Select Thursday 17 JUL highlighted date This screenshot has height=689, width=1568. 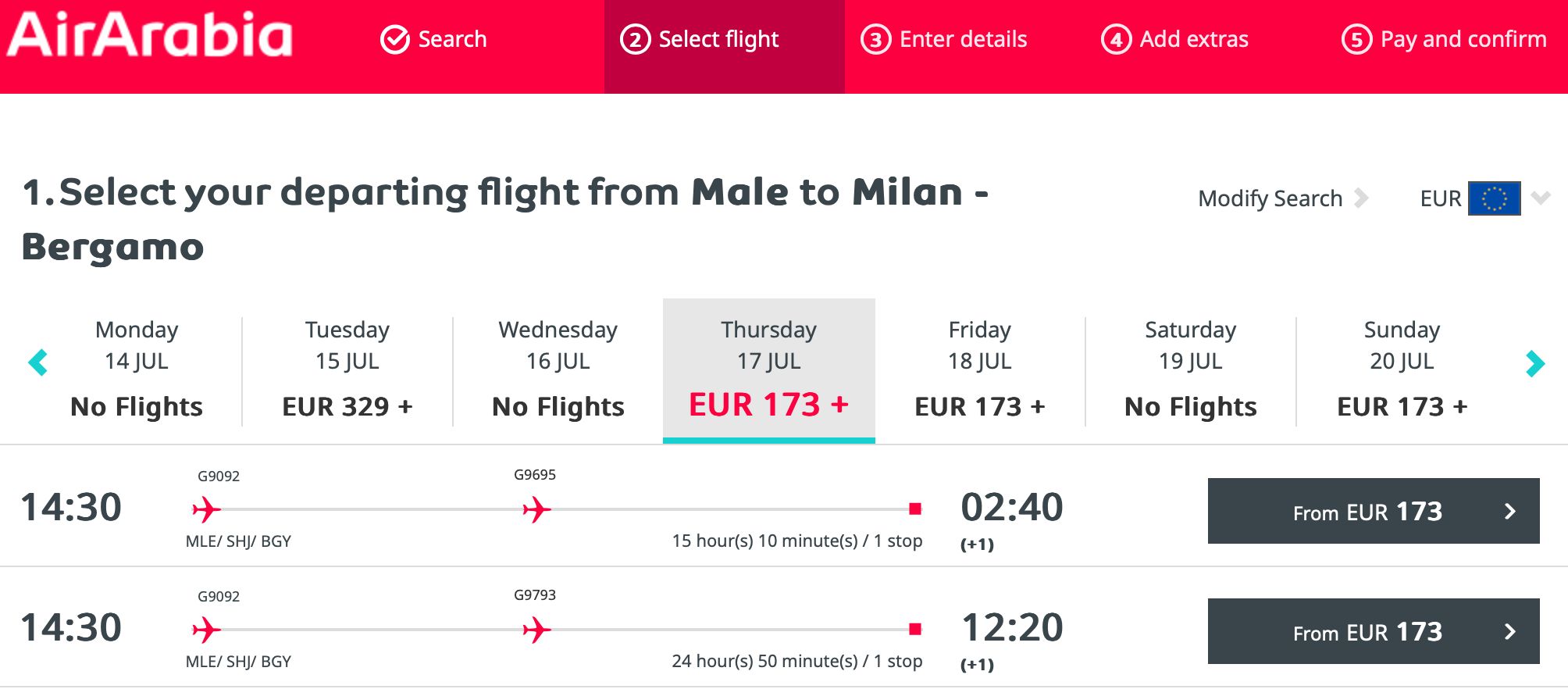769,370
